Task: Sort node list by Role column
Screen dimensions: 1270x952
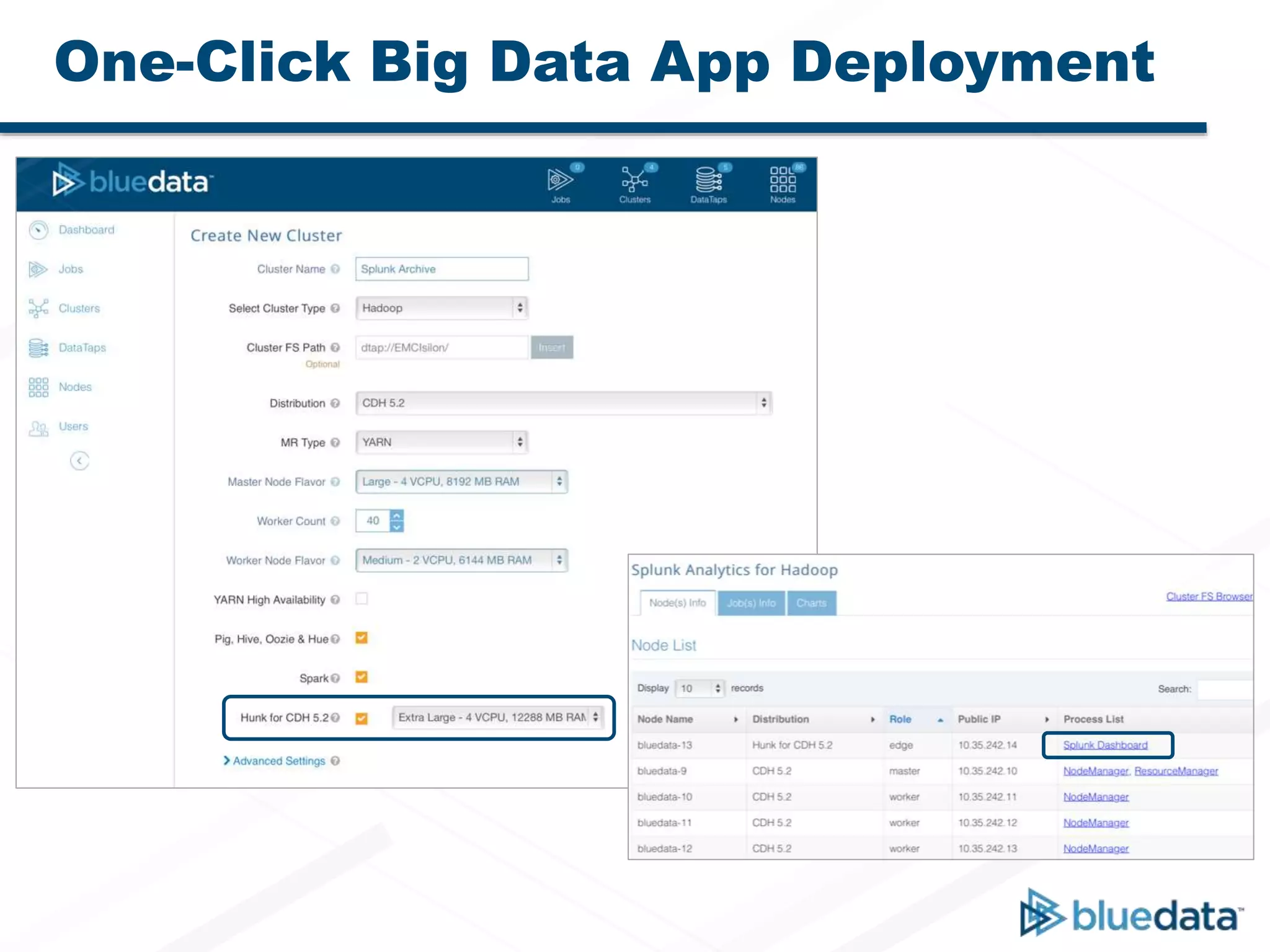Action: tap(917, 720)
